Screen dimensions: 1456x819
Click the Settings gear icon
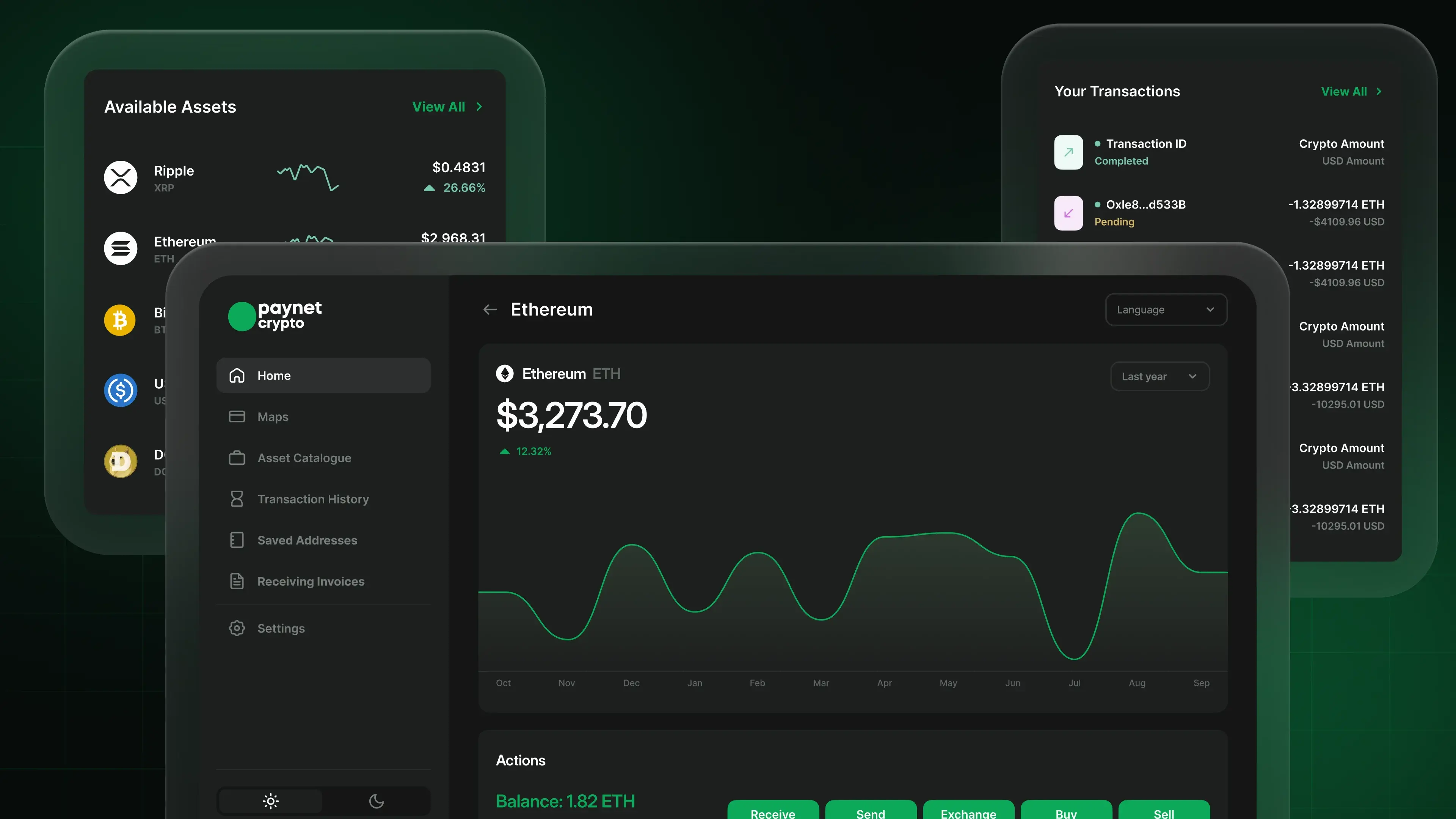pos(237,628)
